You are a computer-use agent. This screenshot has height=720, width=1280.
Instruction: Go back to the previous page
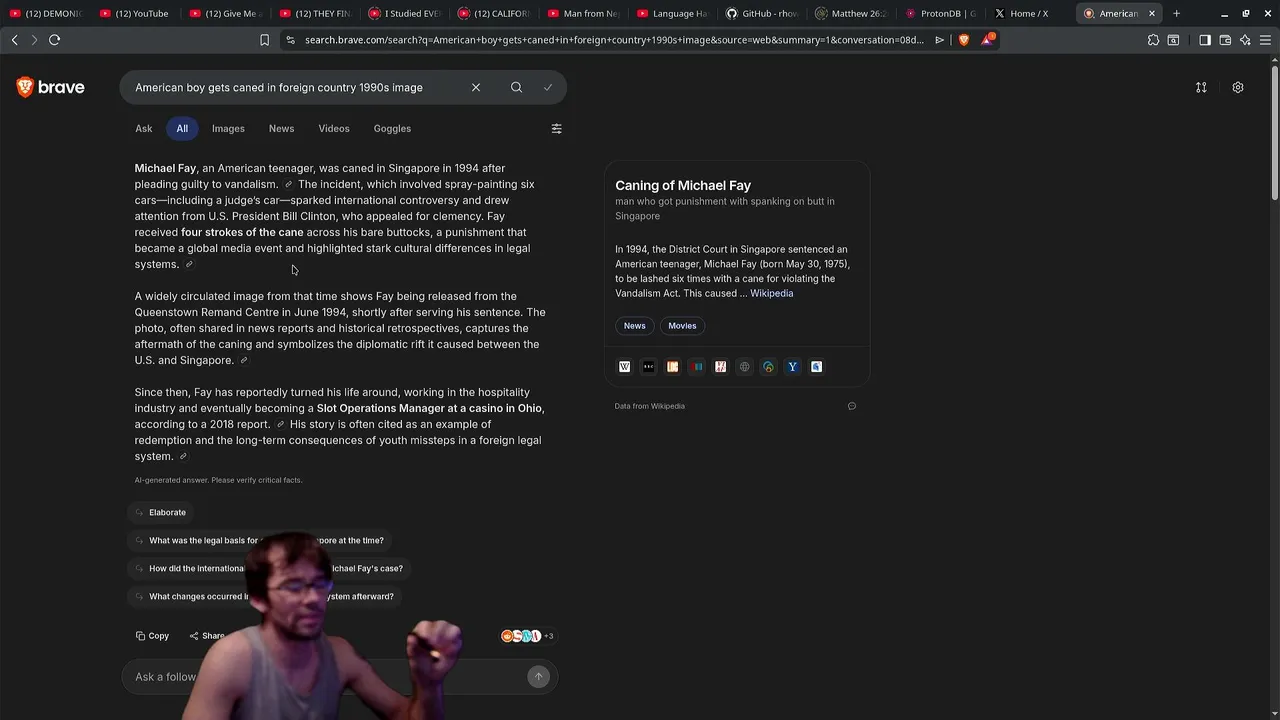pos(14,40)
